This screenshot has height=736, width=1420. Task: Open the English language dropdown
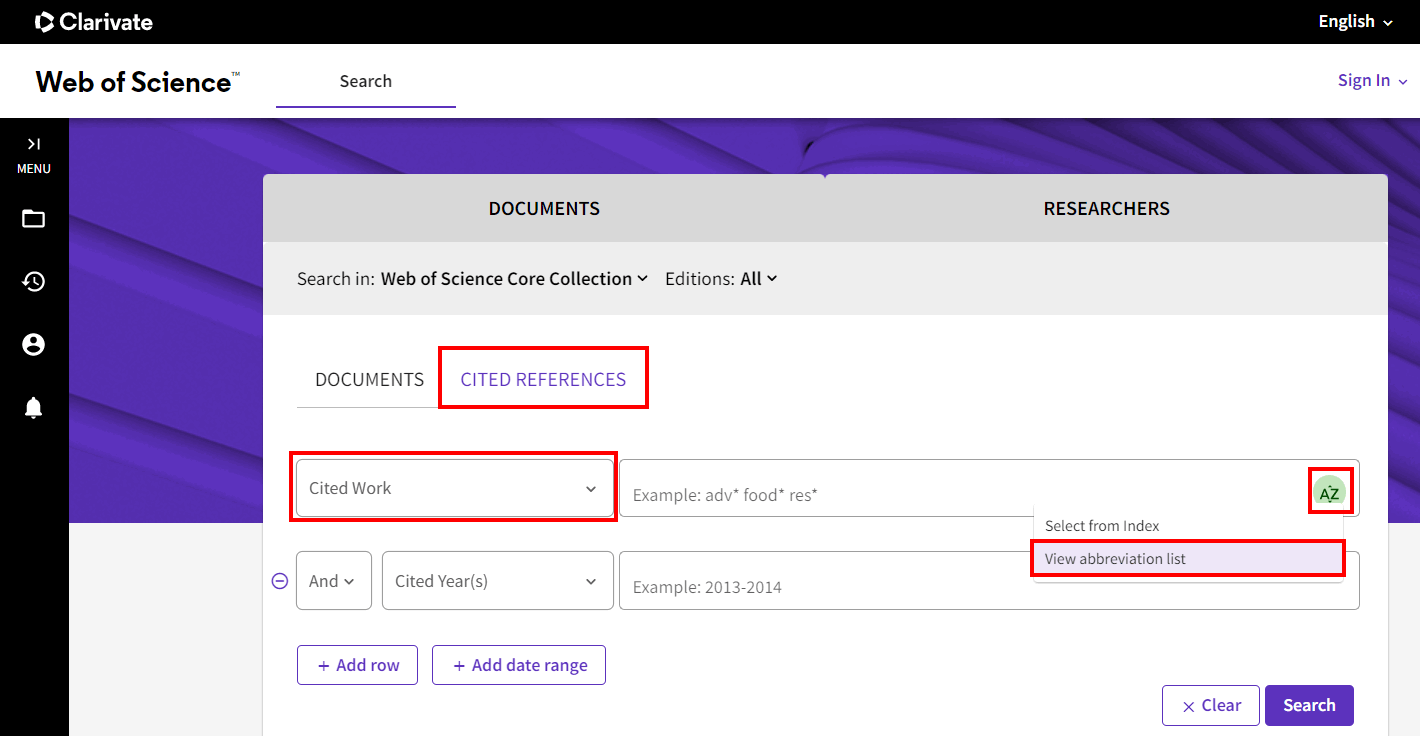1355,21
